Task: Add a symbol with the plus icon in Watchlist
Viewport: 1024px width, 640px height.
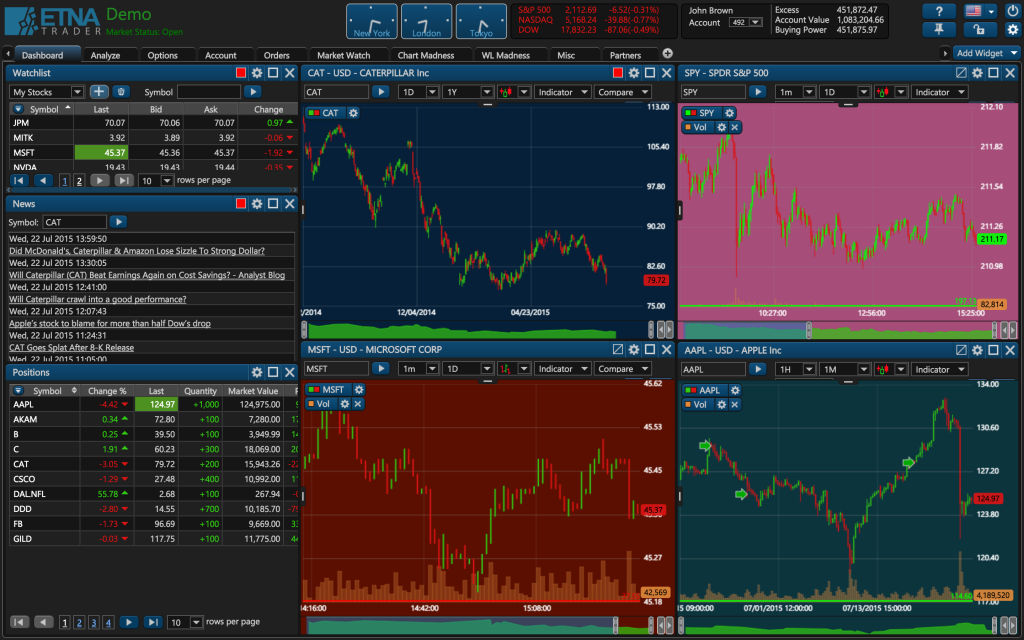Action: click(100, 93)
